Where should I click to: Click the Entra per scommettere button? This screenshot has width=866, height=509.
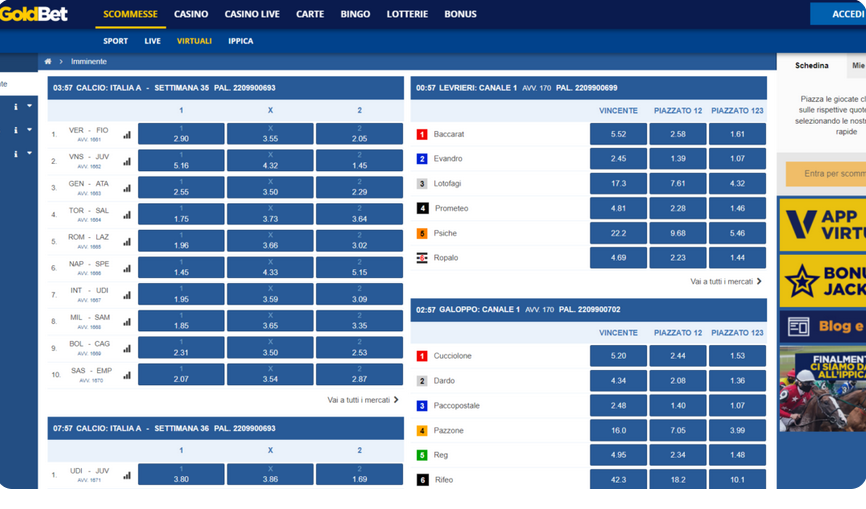click(x=826, y=174)
